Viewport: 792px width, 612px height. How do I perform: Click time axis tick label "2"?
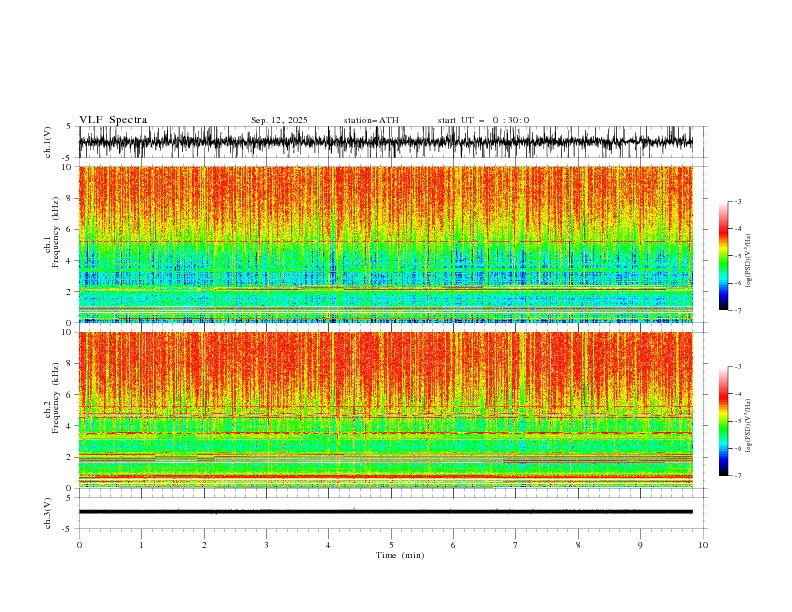coord(204,545)
